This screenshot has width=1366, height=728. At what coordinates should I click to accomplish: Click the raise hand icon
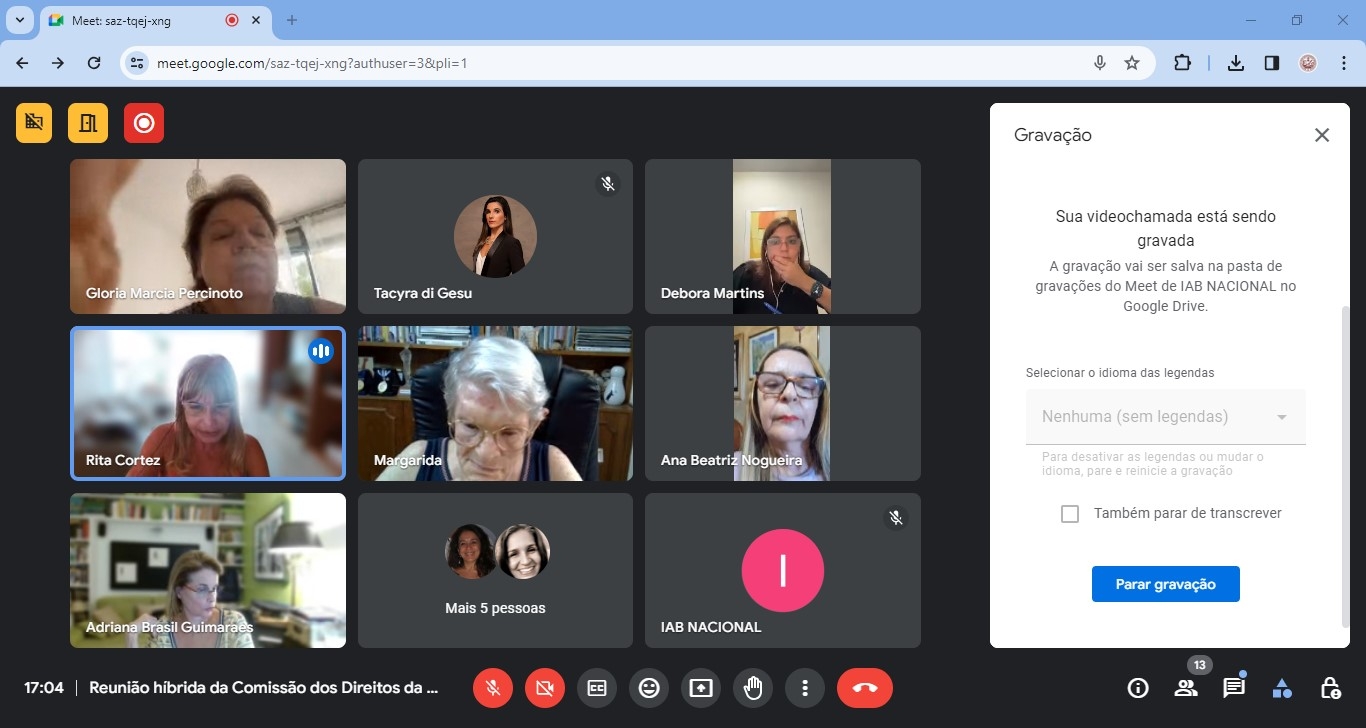point(752,688)
